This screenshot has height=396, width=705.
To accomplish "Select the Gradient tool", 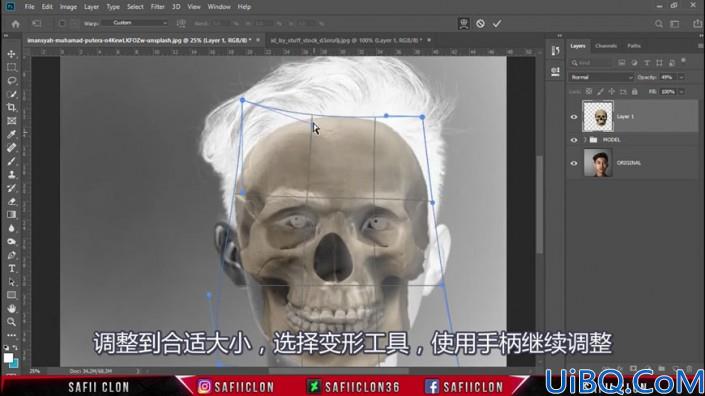I will click(12, 215).
